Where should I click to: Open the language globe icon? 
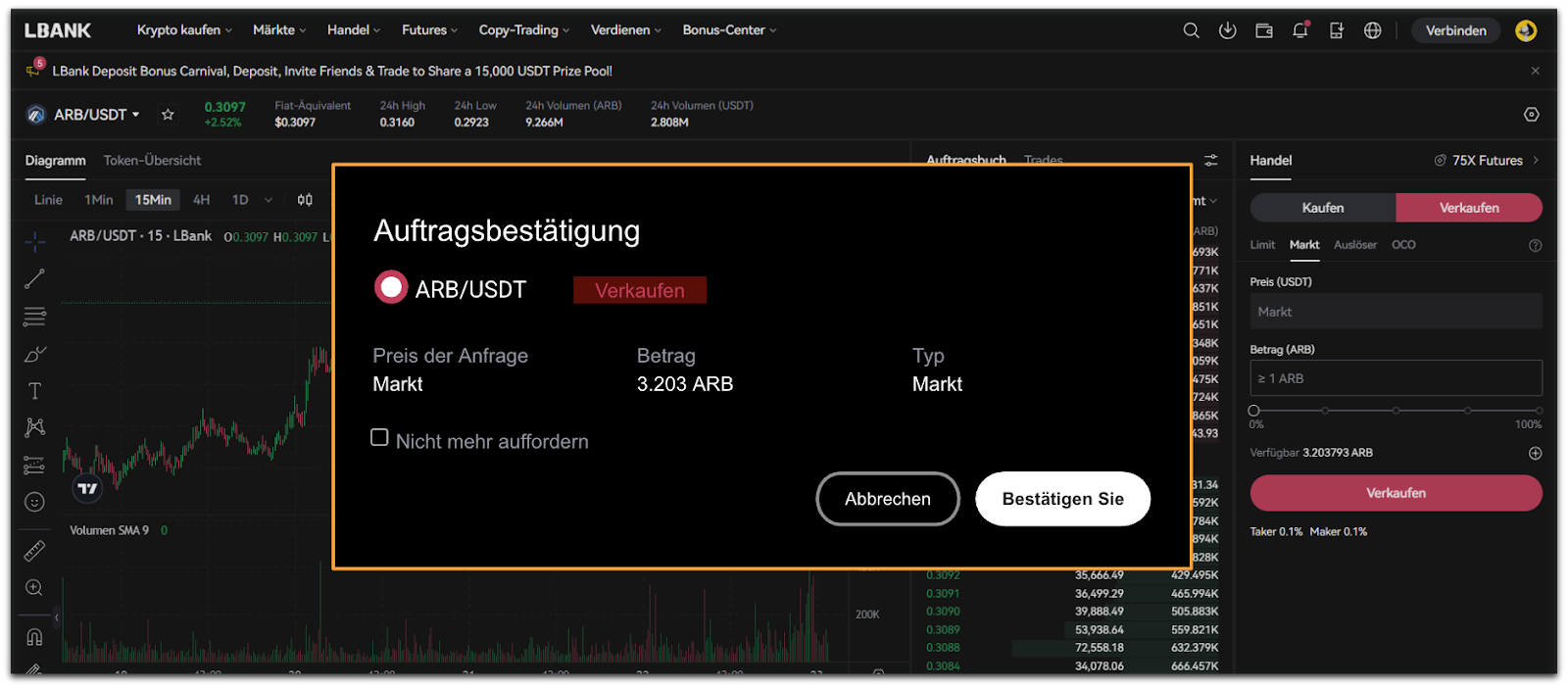1373,30
